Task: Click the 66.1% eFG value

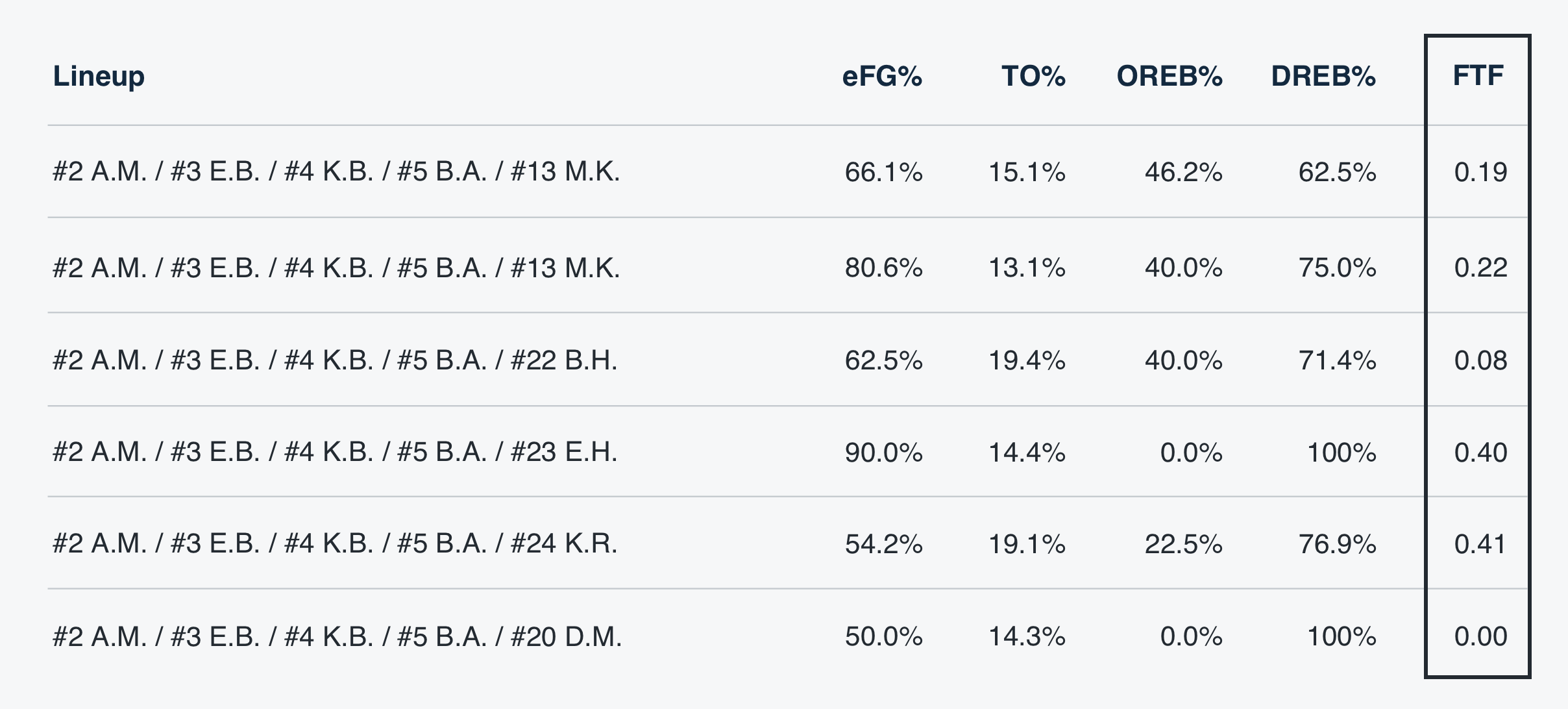Action: [x=883, y=172]
